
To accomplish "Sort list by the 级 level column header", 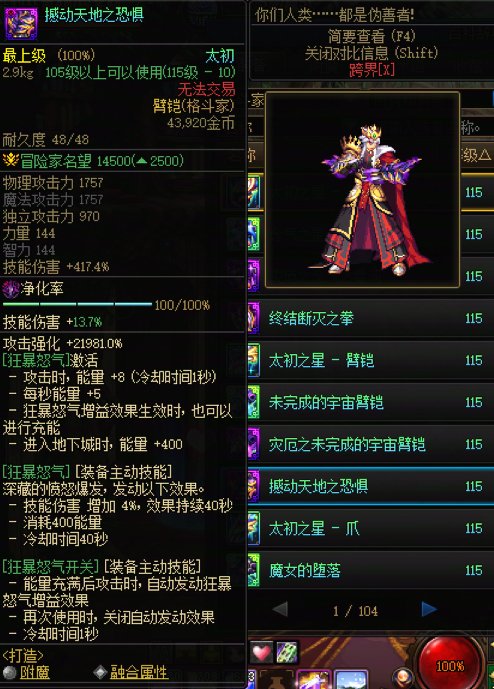I will pos(477,155).
